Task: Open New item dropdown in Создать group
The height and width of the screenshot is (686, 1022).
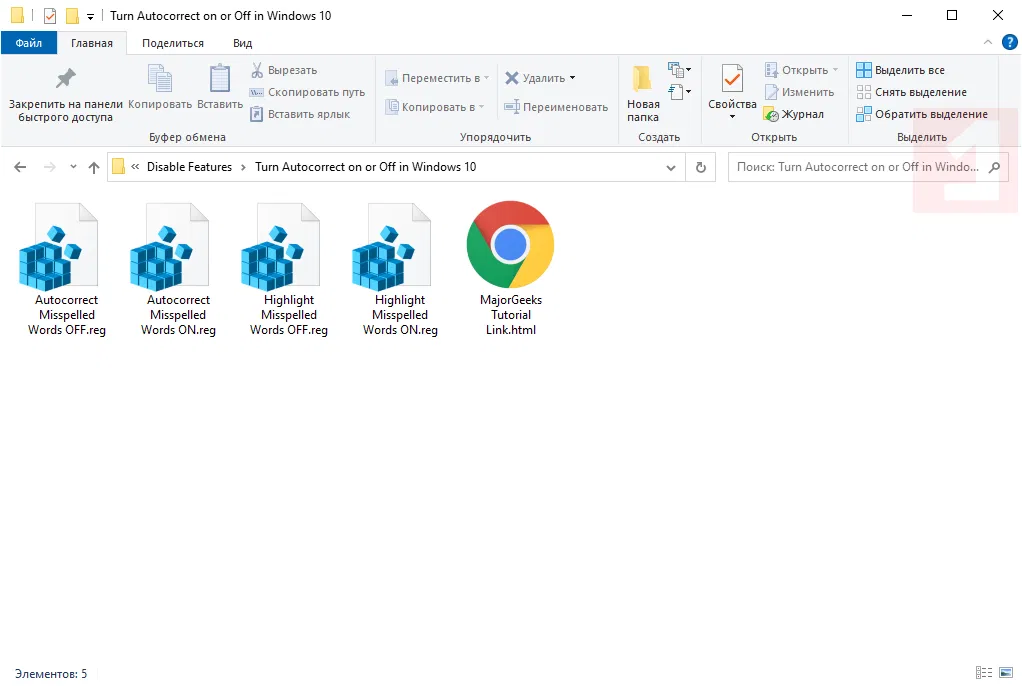Action: click(679, 69)
